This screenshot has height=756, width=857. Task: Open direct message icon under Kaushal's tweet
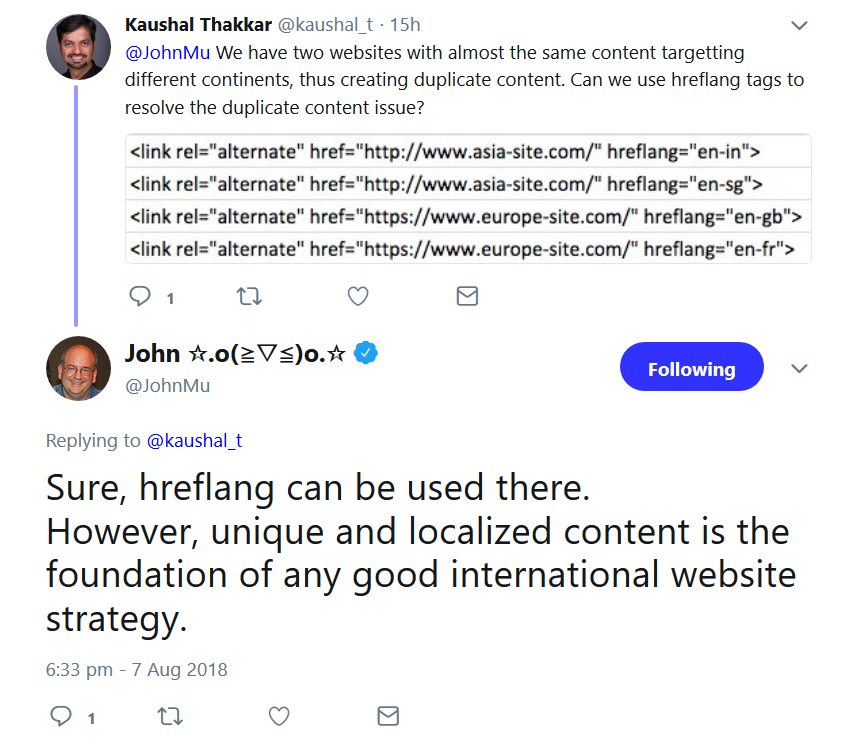point(467,296)
